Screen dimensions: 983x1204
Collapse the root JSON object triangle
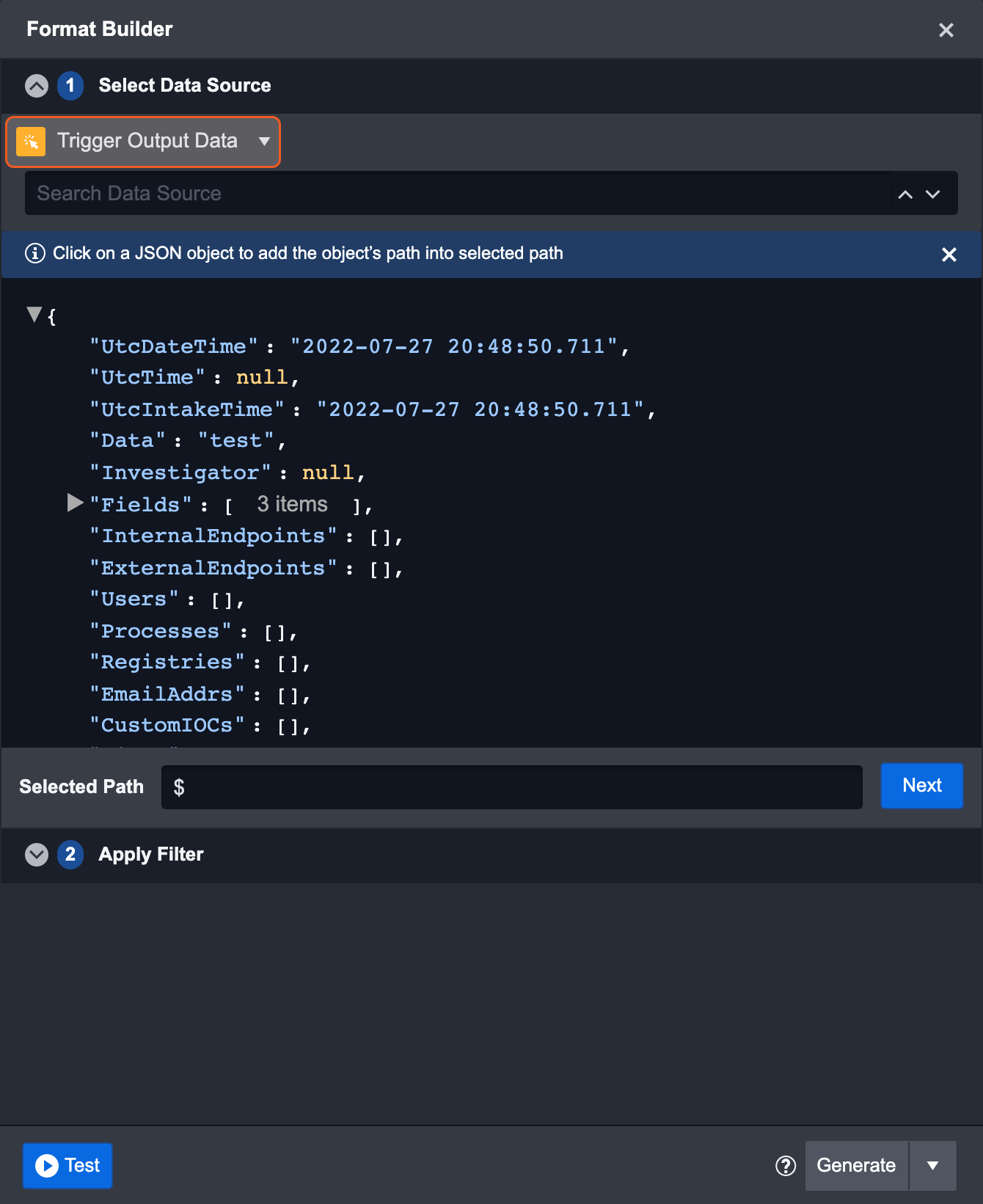(34, 315)
